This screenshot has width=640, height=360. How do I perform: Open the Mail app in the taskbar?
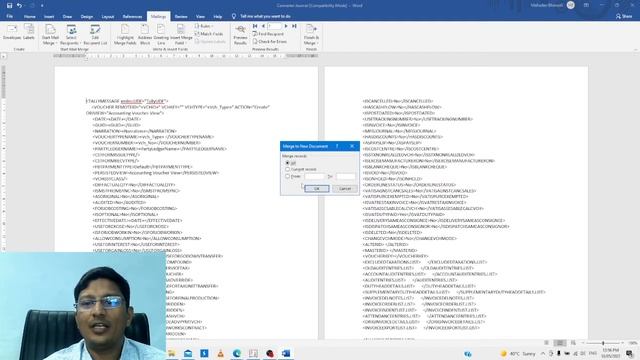(x=188, y=353)
